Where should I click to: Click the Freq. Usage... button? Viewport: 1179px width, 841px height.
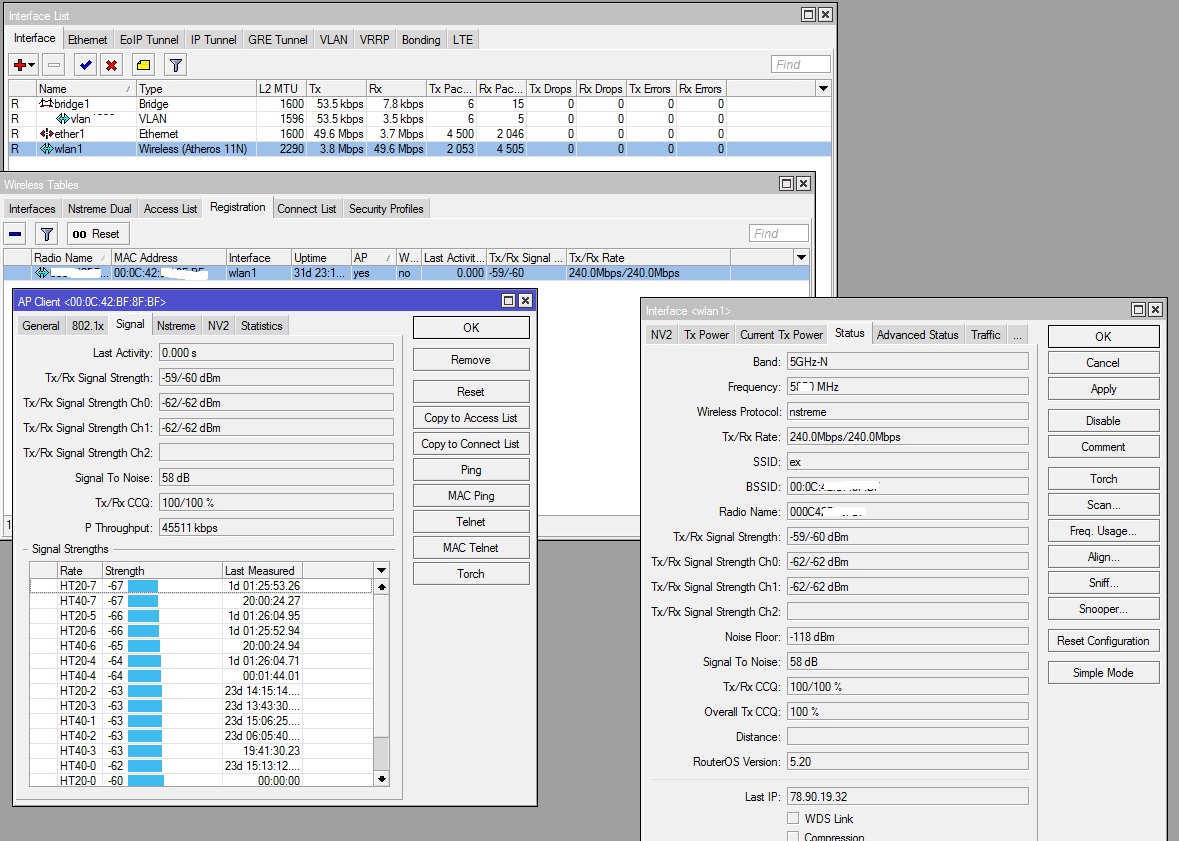pyautogui.click(x=1103, y=531)
